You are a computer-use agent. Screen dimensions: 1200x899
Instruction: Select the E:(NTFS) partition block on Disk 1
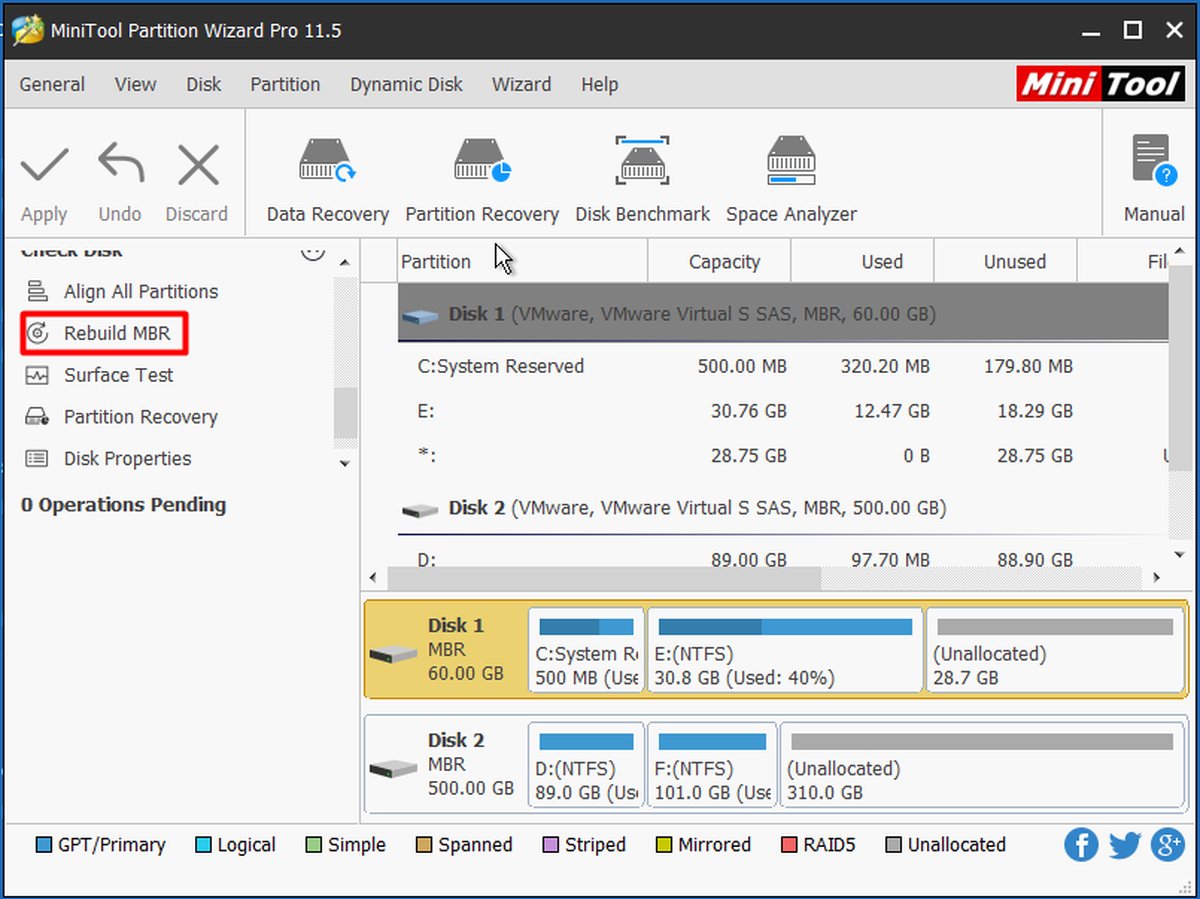785,650
